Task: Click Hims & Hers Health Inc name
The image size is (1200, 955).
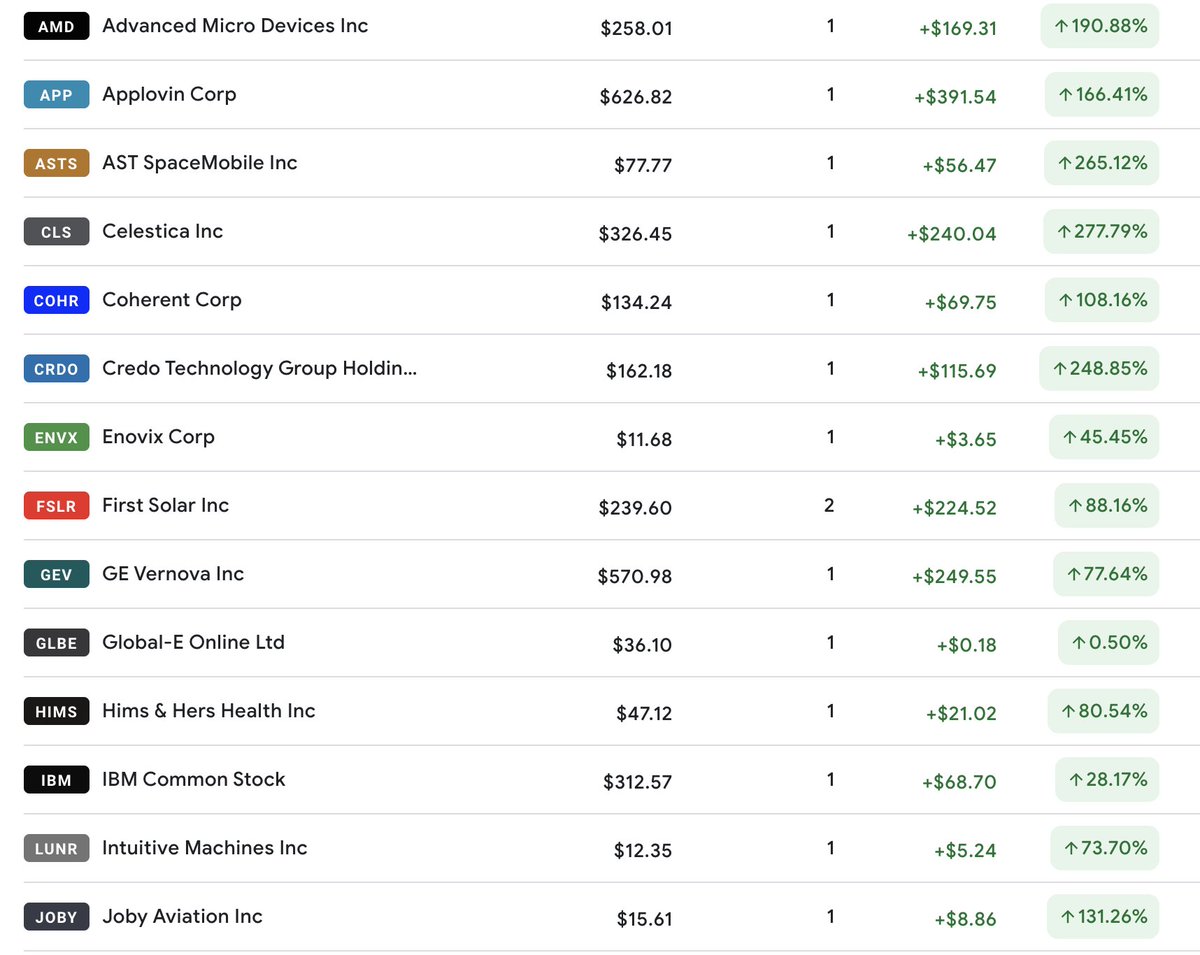Action: pyautogui.click(x=208, y=711)
